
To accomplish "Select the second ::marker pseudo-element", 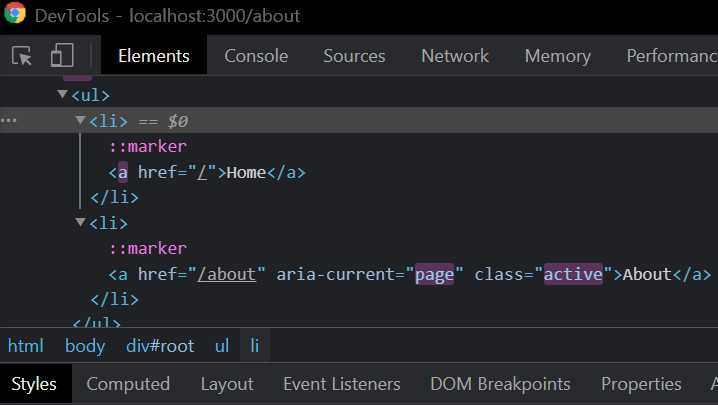I will (147, 248).
